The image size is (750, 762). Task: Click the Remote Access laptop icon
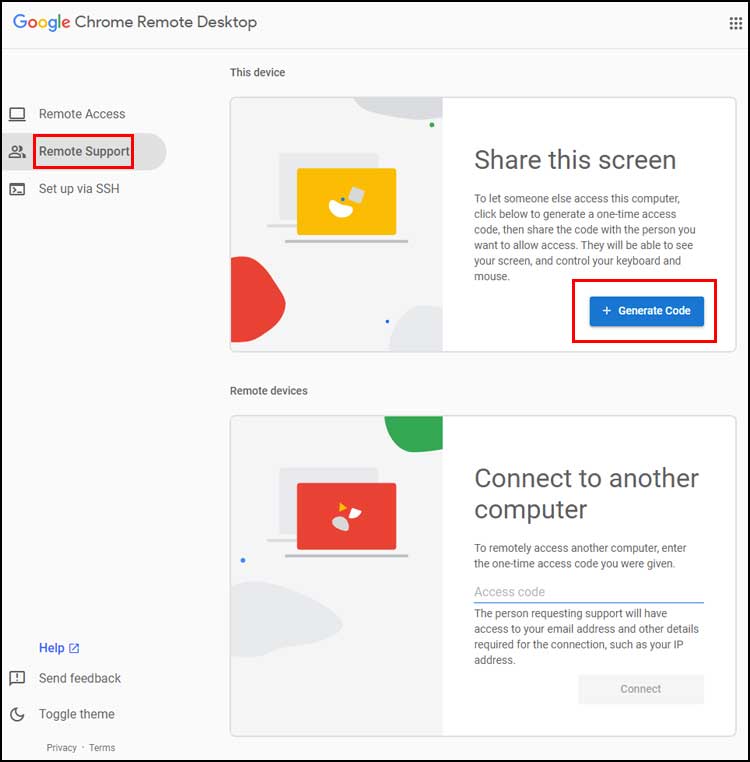click(17, 114)
